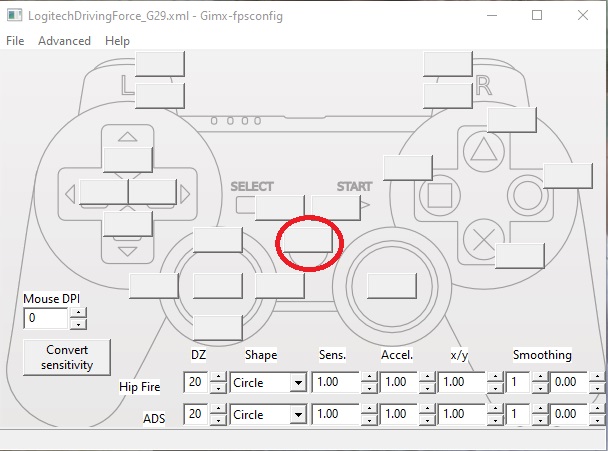The height and width of the screenshot is (451, 608).
Task: Increase ADS Smoothing buffer size from 1
Action: point(540,409)
